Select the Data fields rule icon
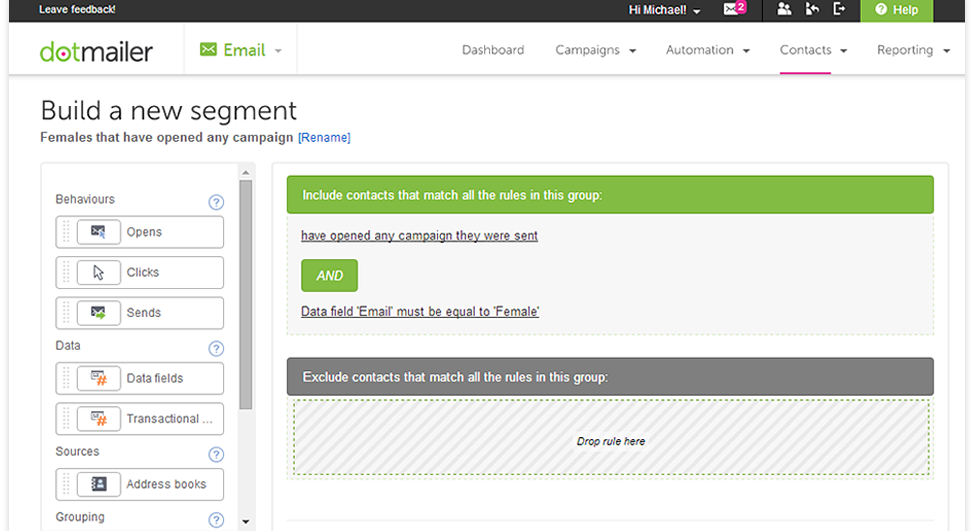The width and height of the screenshot is (977, 531). coord(98,378)
